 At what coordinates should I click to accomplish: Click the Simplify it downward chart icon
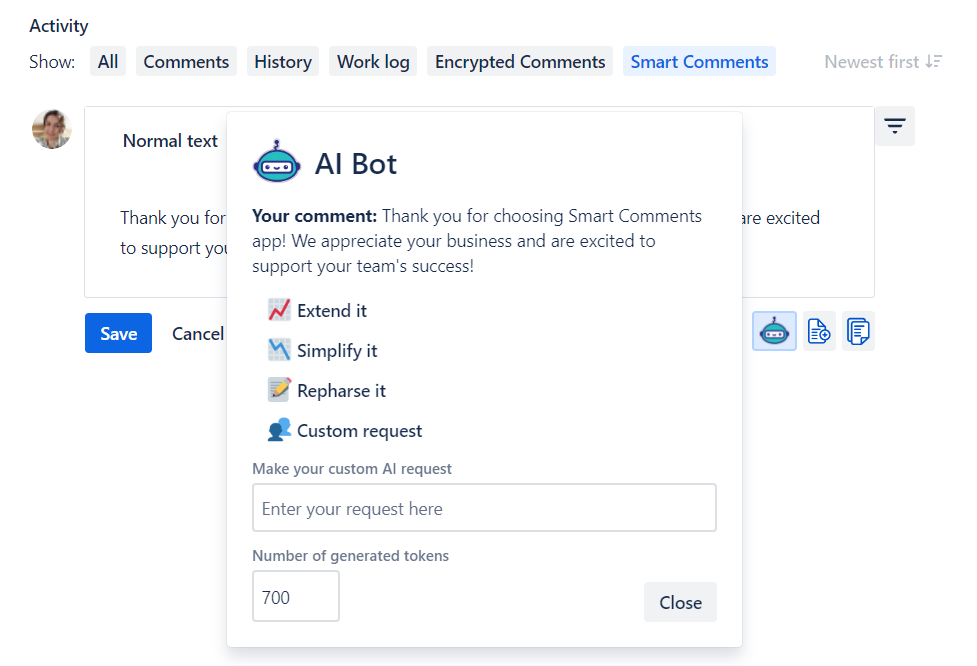tap(279, 351)
